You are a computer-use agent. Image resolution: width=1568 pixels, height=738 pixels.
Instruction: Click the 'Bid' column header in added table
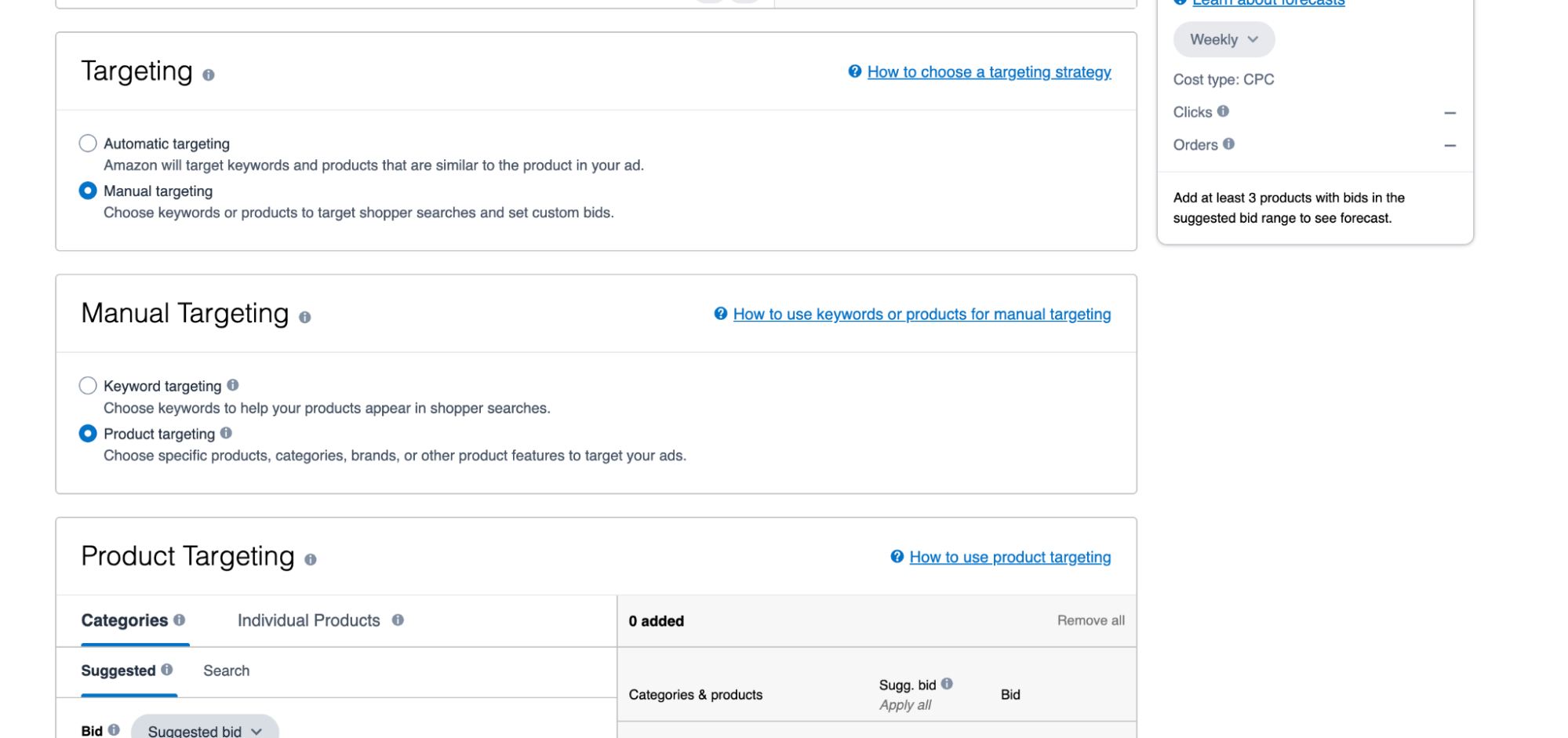click(x=1010, y=695)
